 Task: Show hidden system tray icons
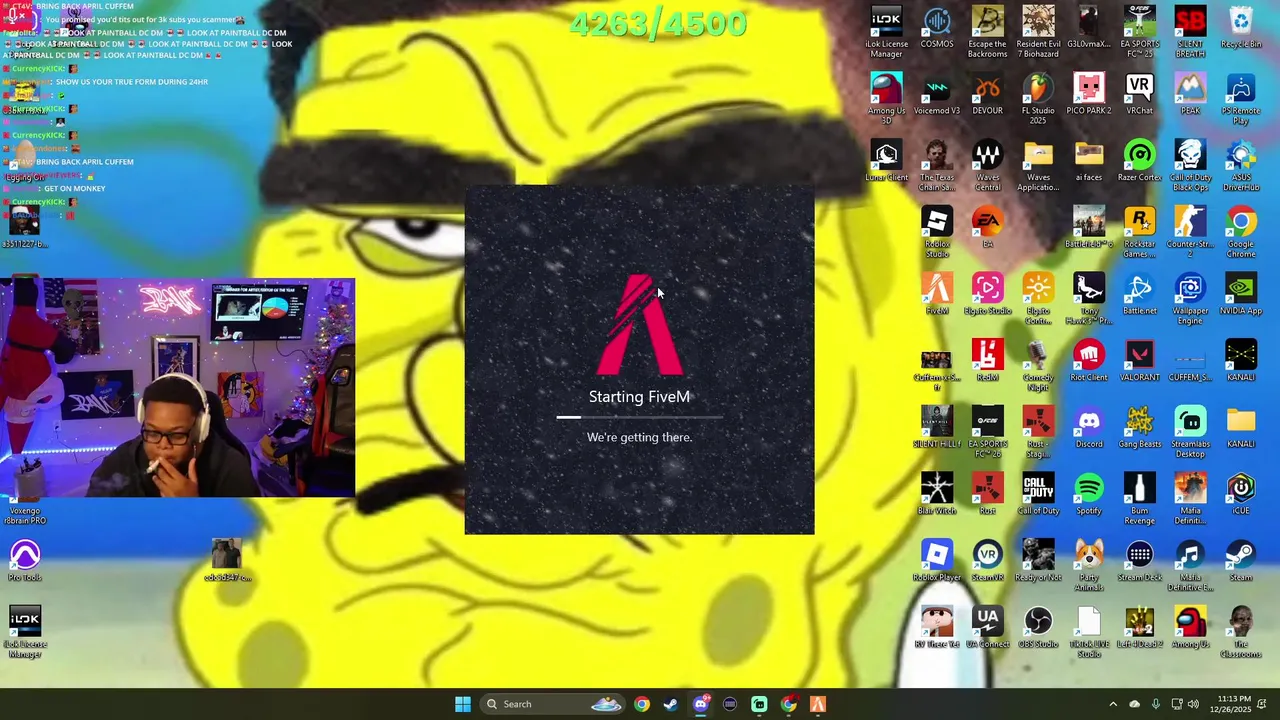pos(1113,704)
